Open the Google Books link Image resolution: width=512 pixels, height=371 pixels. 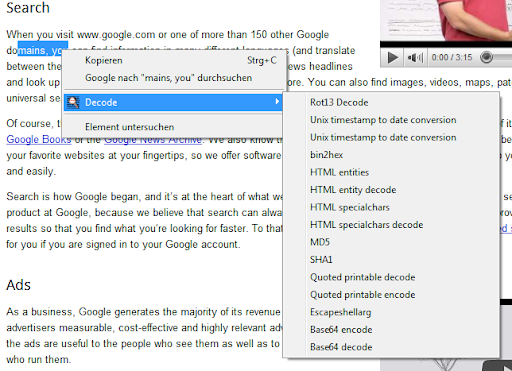[39, 139]
